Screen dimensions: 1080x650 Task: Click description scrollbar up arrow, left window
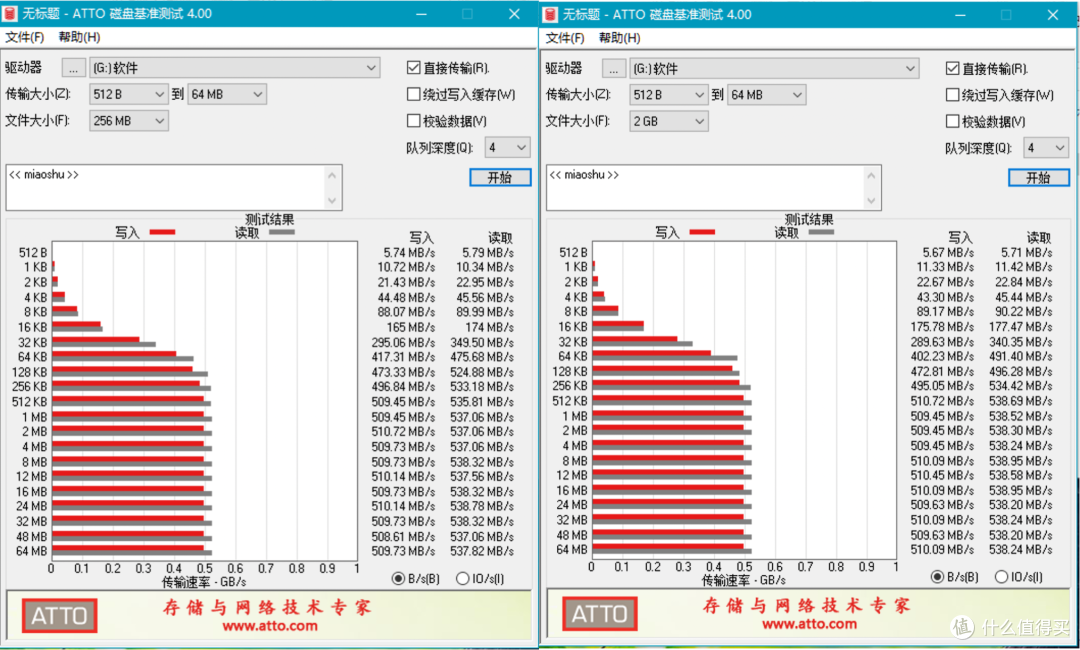coord(332,175)
